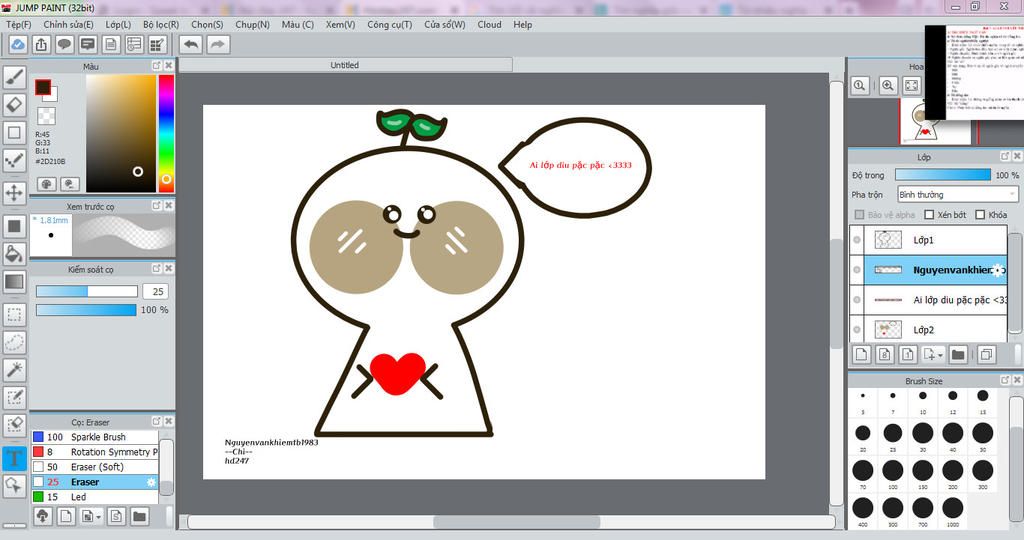Select the Brush tool in left toolbar
Image resolution: width=1024 pixels, height=540 pixels.
14,77
